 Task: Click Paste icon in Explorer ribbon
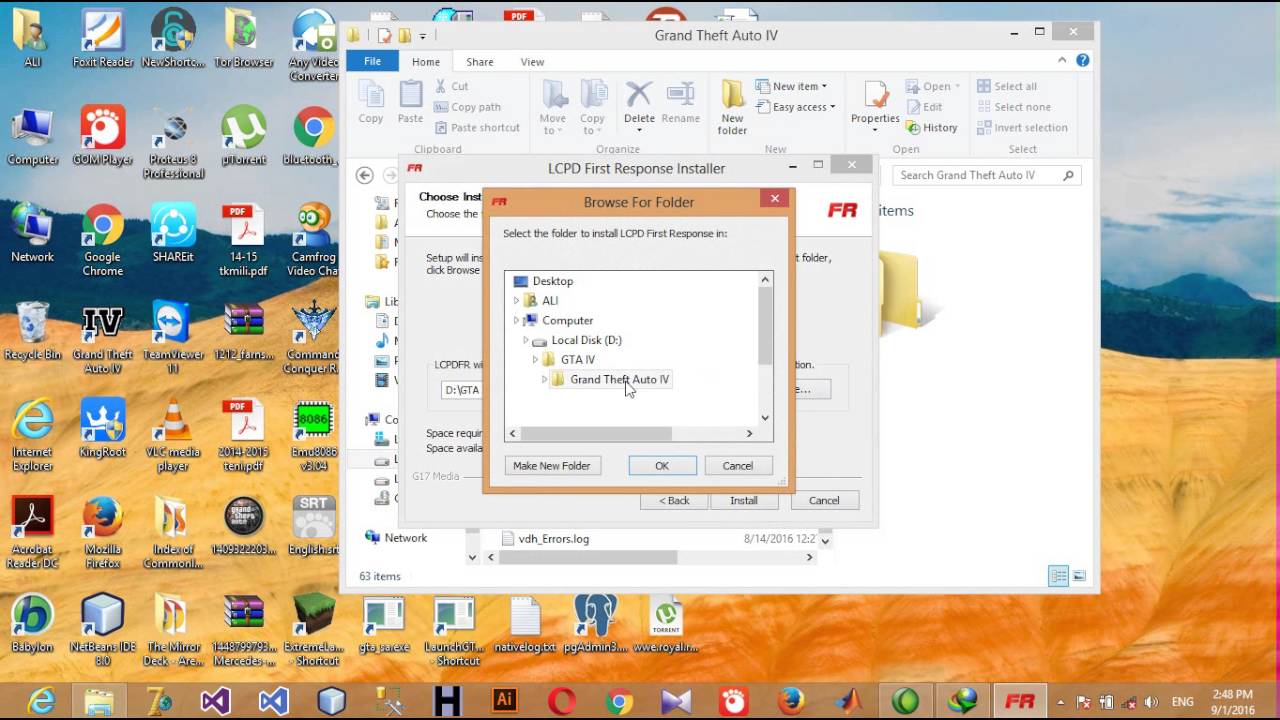pyautogui.click(x=410, y=102)
